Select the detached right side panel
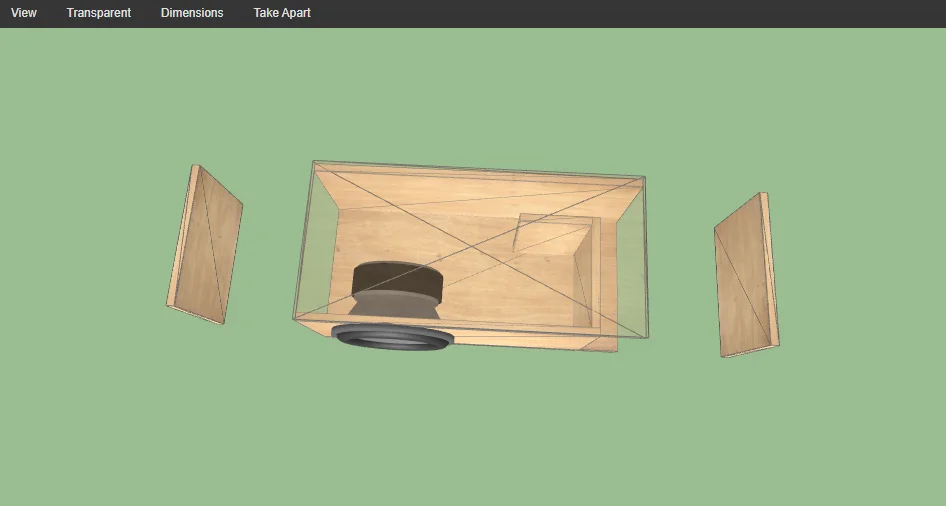This screenshot has width=946, height=506. 746,275
